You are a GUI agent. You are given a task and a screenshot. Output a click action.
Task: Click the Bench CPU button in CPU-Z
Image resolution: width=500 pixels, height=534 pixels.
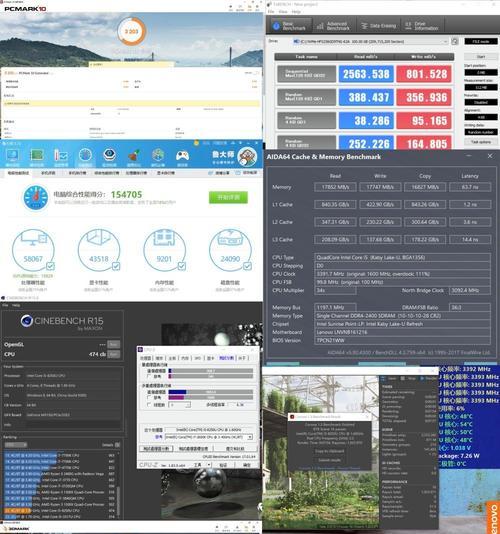point(156,449)
